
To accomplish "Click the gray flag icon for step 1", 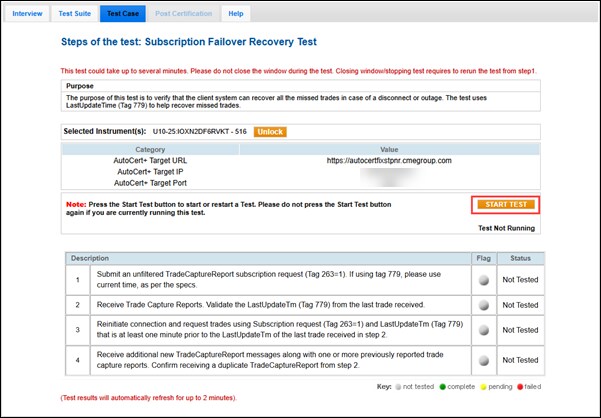I will click(x=482, y=281).
